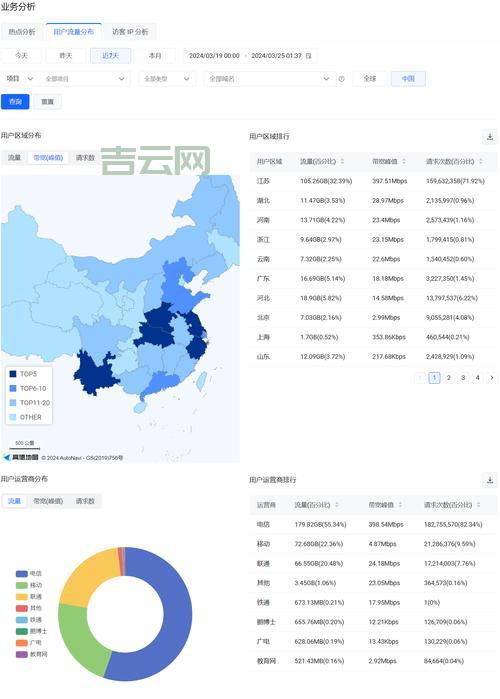Select 今天 time range
The width and height of the screenshot is (500, 699).
click(x=21, y=56)
